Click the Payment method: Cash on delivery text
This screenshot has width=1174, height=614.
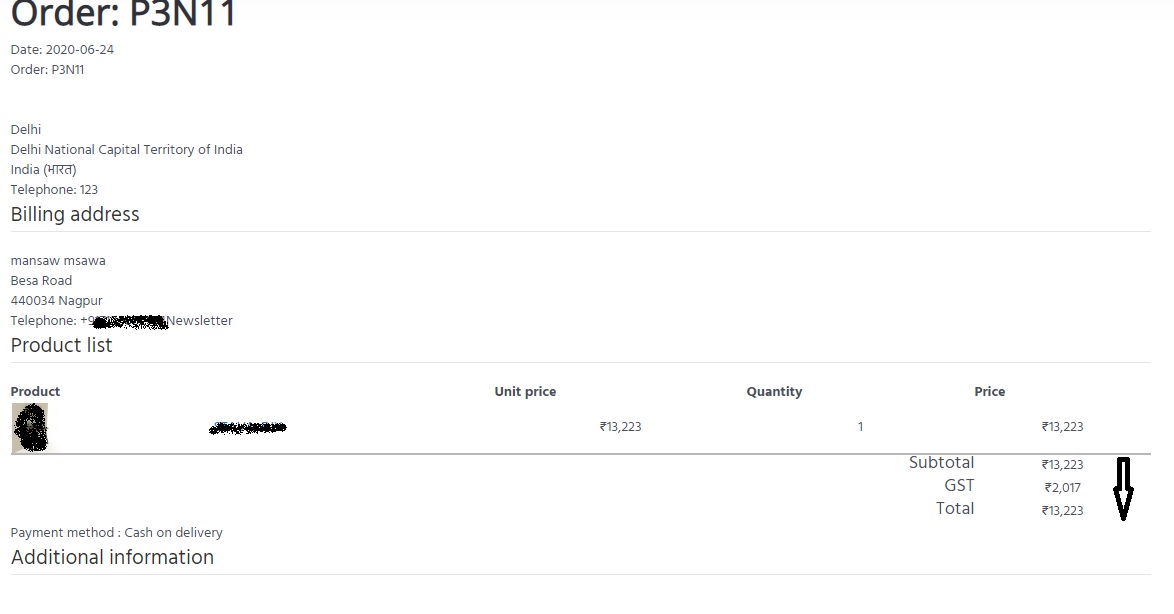116,533
